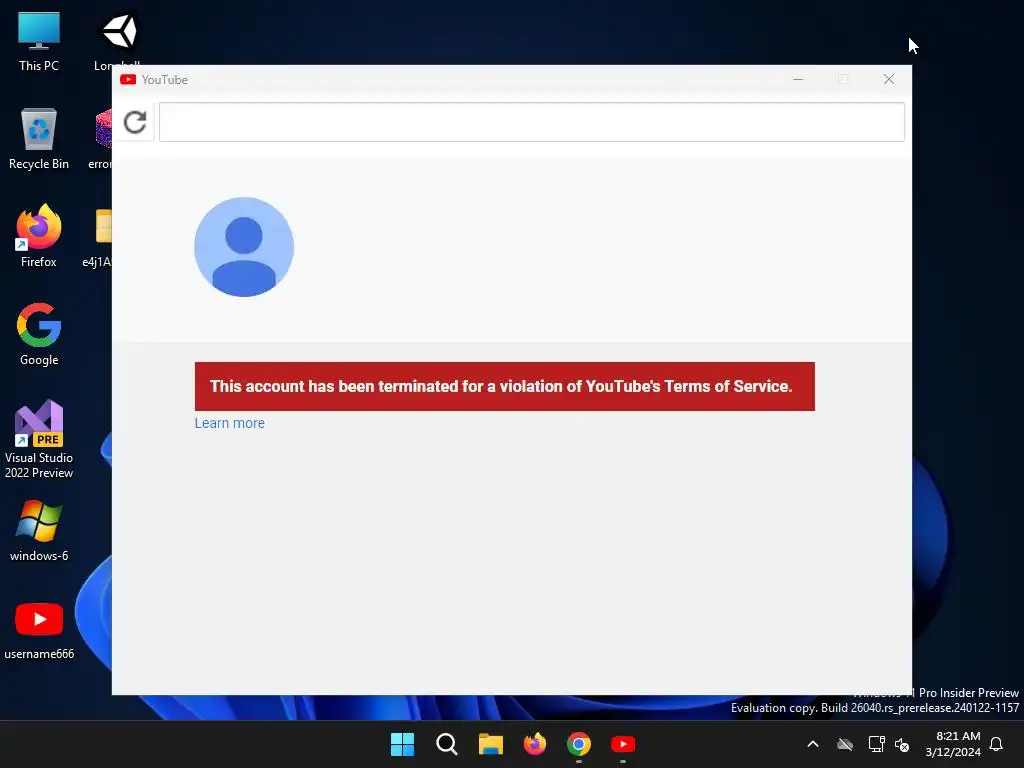This screenshot has height=768, width=1024.
Task: Select the Google desktop icon
Action: point(39,334)
